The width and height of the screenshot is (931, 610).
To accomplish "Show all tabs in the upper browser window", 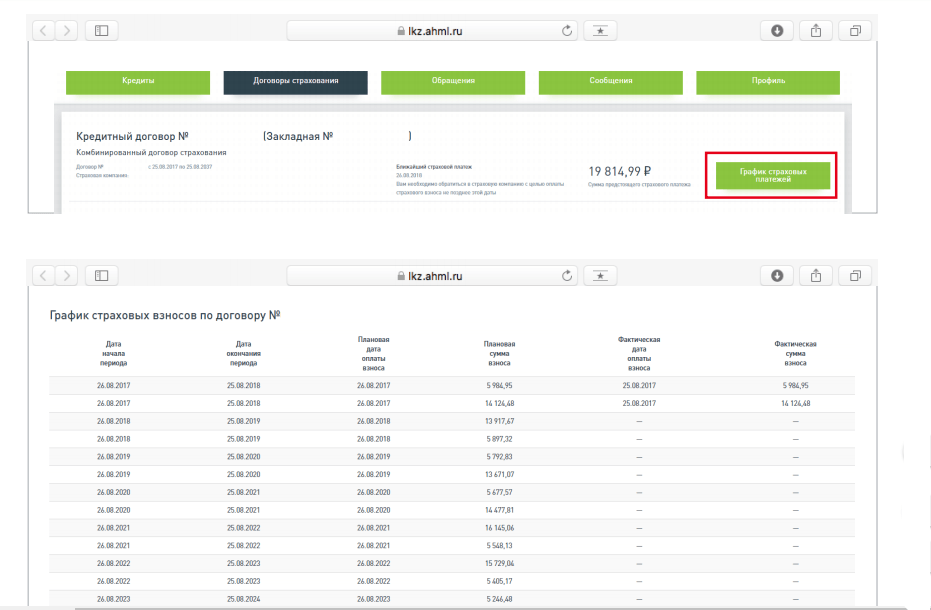I will tap(855, 31).
